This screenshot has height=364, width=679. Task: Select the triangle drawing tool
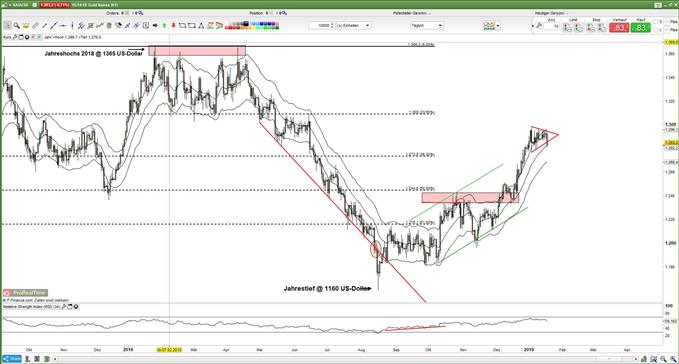click(201, 26)
